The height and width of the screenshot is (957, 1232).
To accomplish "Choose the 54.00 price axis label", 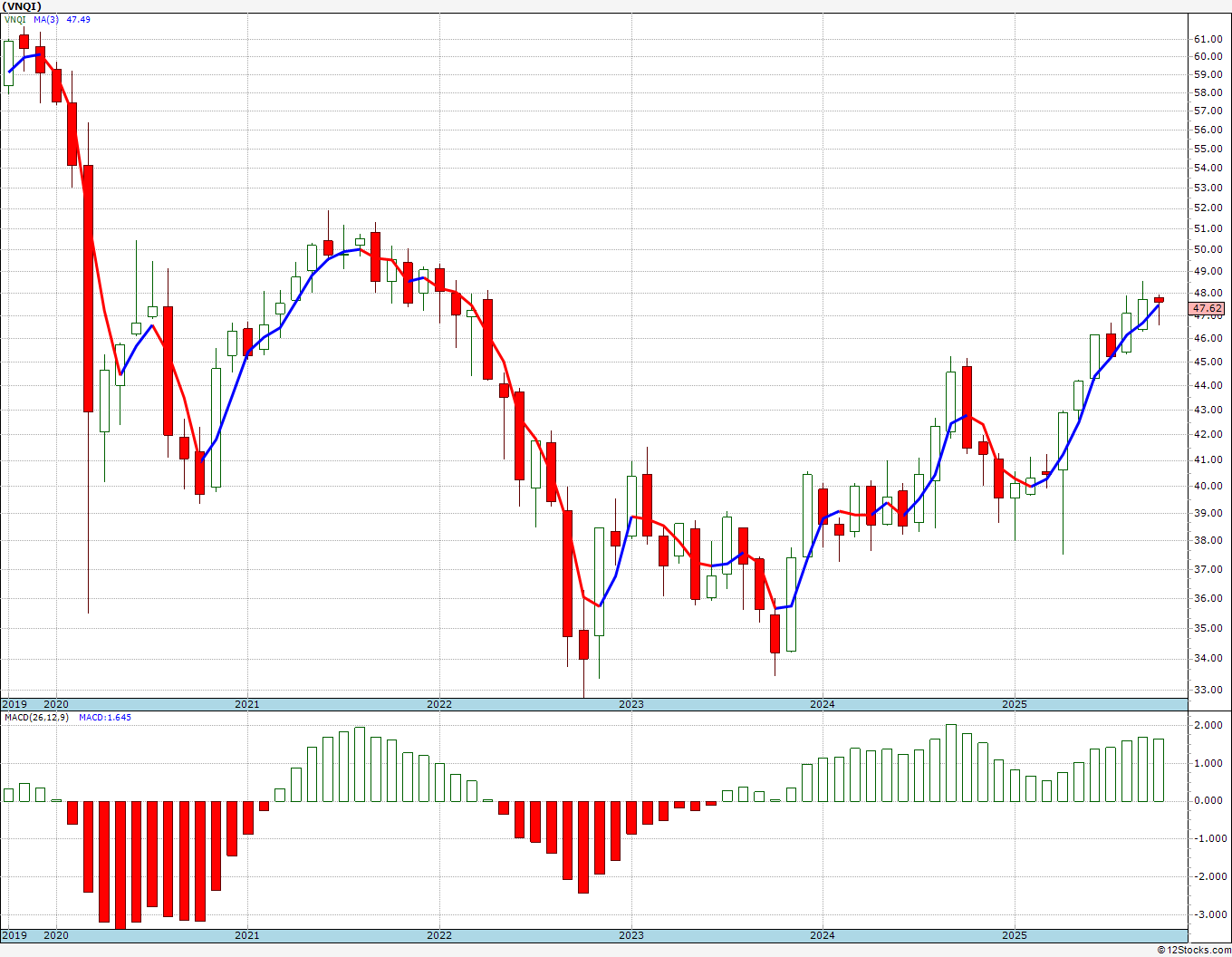I will click(x=1208, y=168).
